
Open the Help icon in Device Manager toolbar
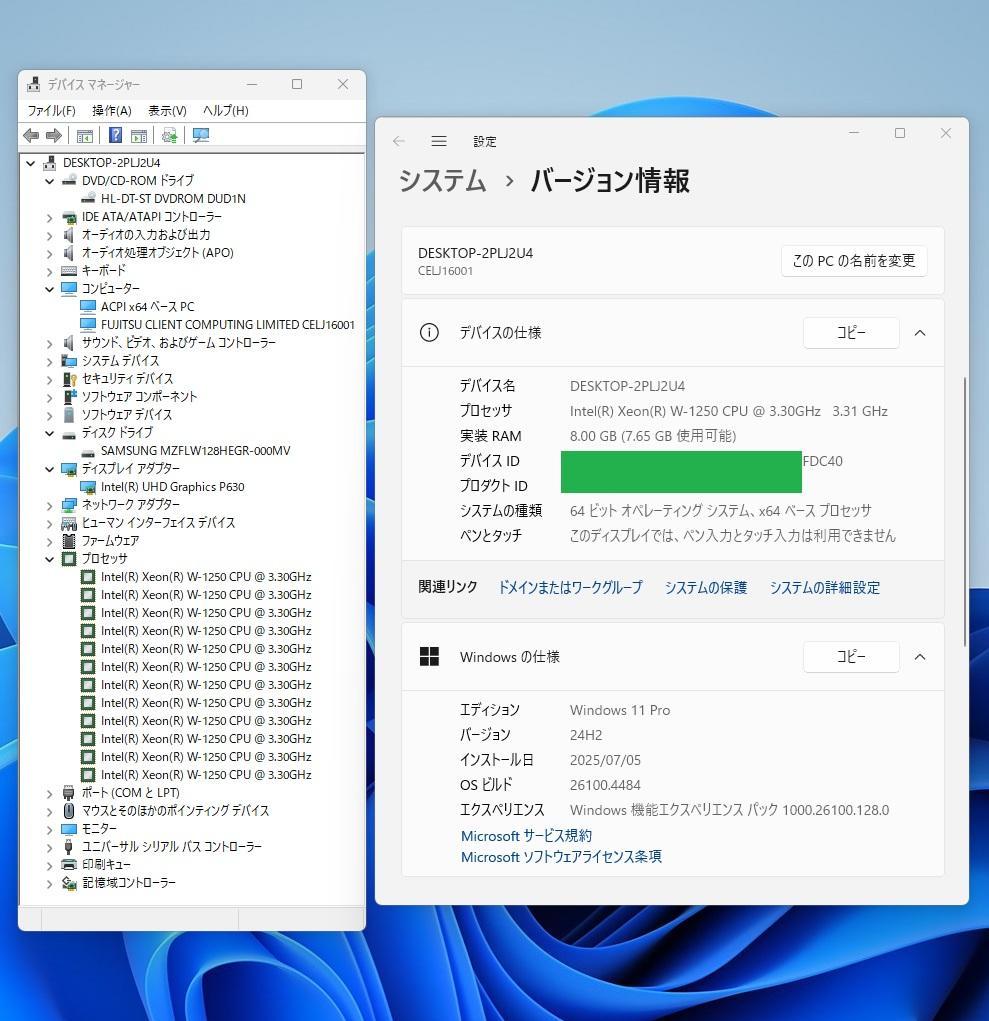pyautogui.click(x=114, y=135)
